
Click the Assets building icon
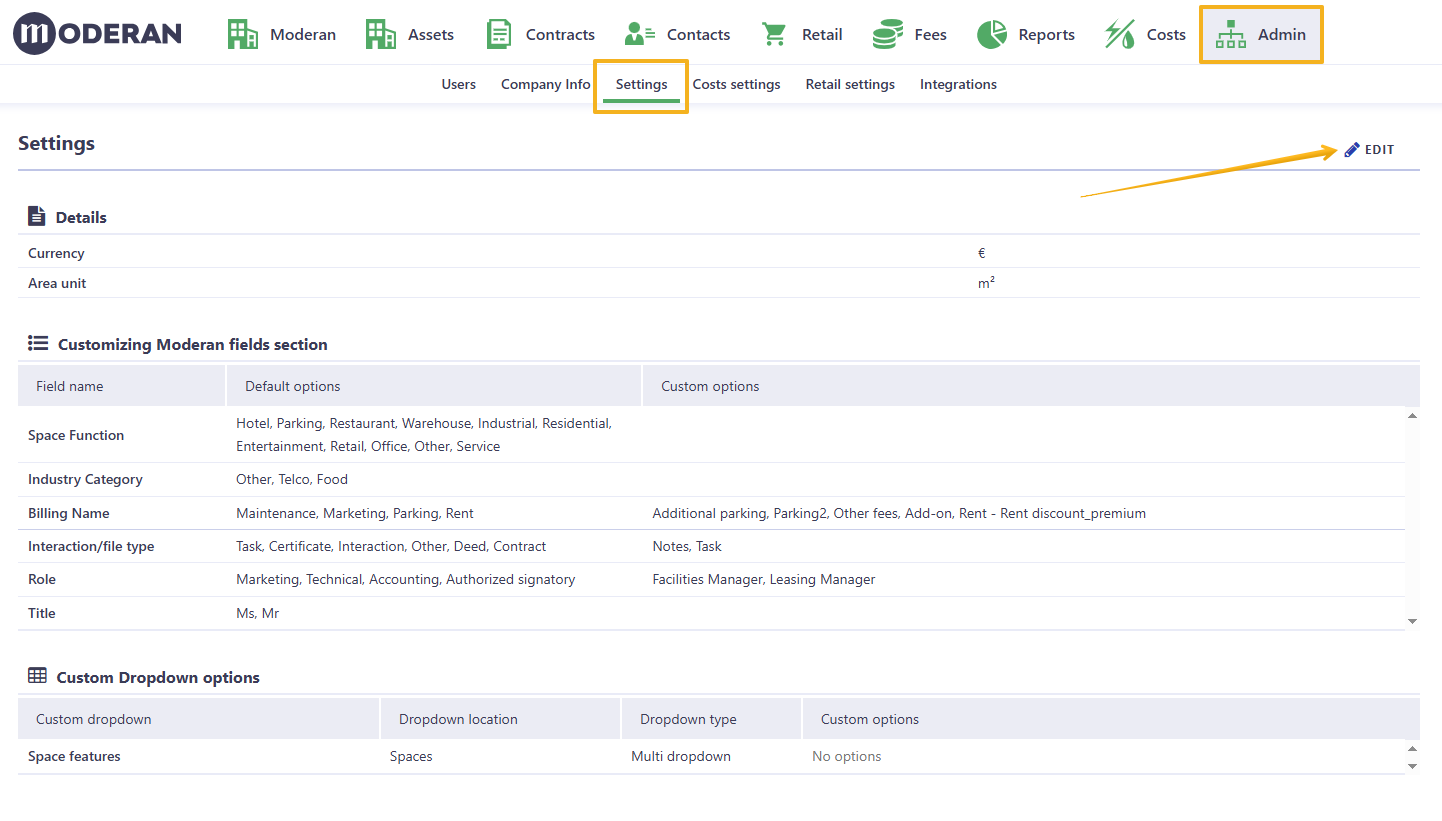click(x=381, y=34)
